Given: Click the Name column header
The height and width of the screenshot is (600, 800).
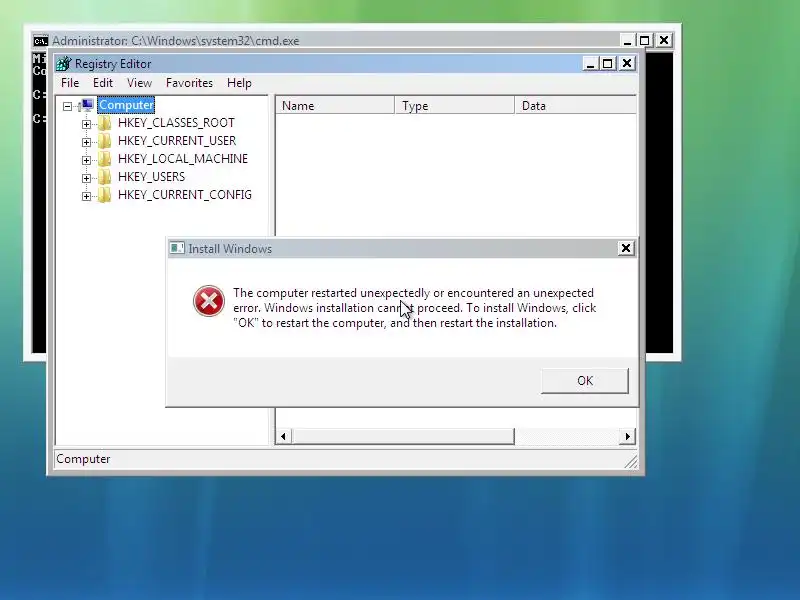Looking at the screenshot, I should (x=335, y=106).
